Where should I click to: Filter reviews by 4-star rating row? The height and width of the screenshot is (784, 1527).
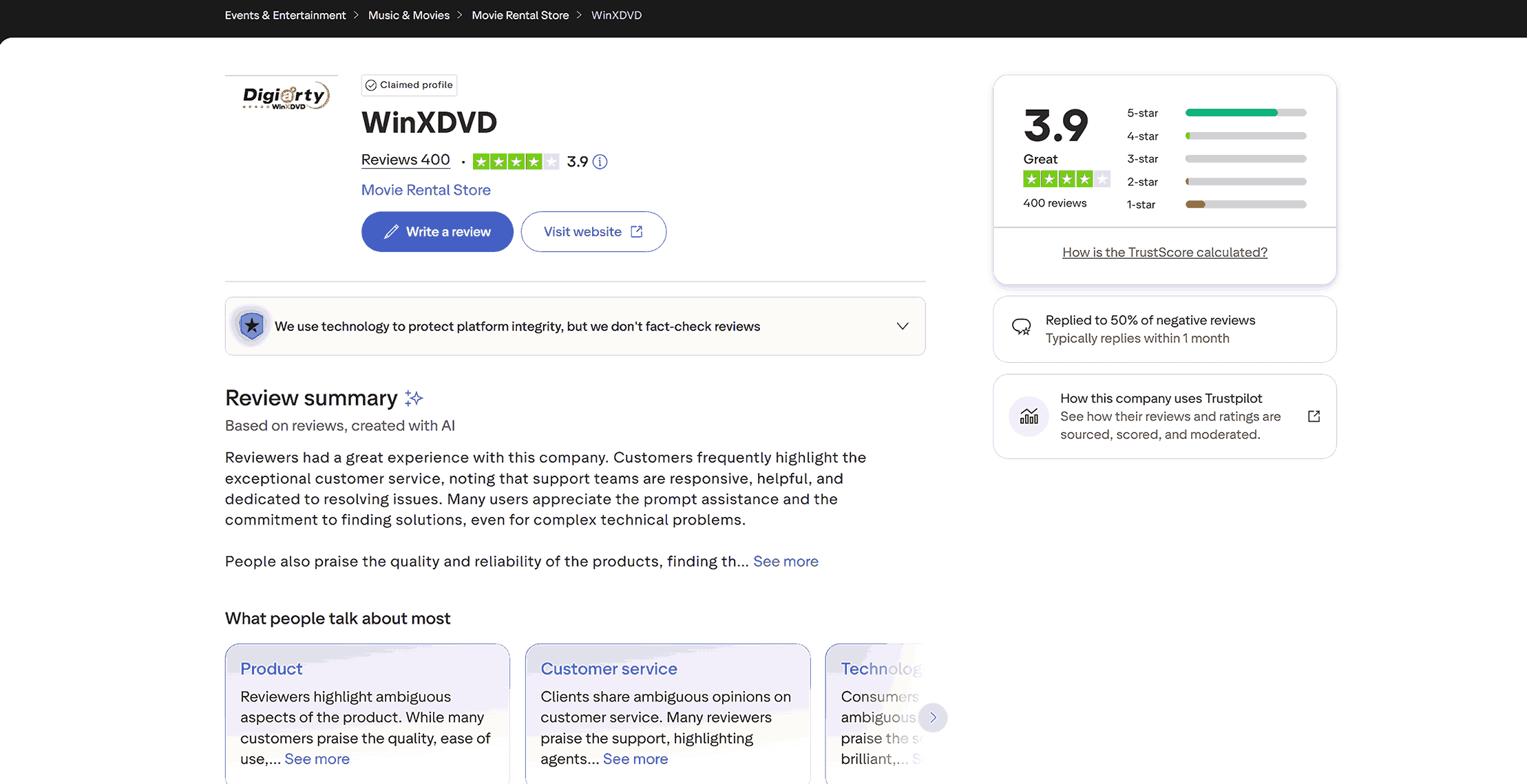[x=1216, y=136]
